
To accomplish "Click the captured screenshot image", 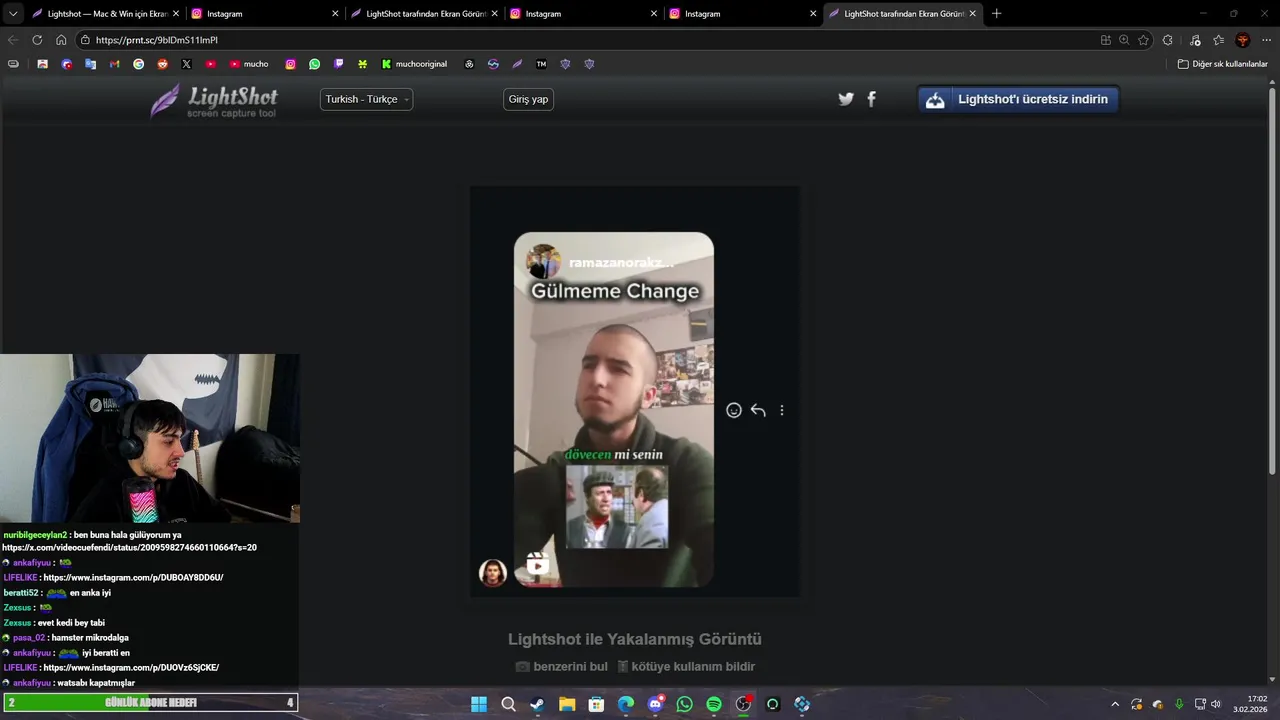I will (634, 391).
